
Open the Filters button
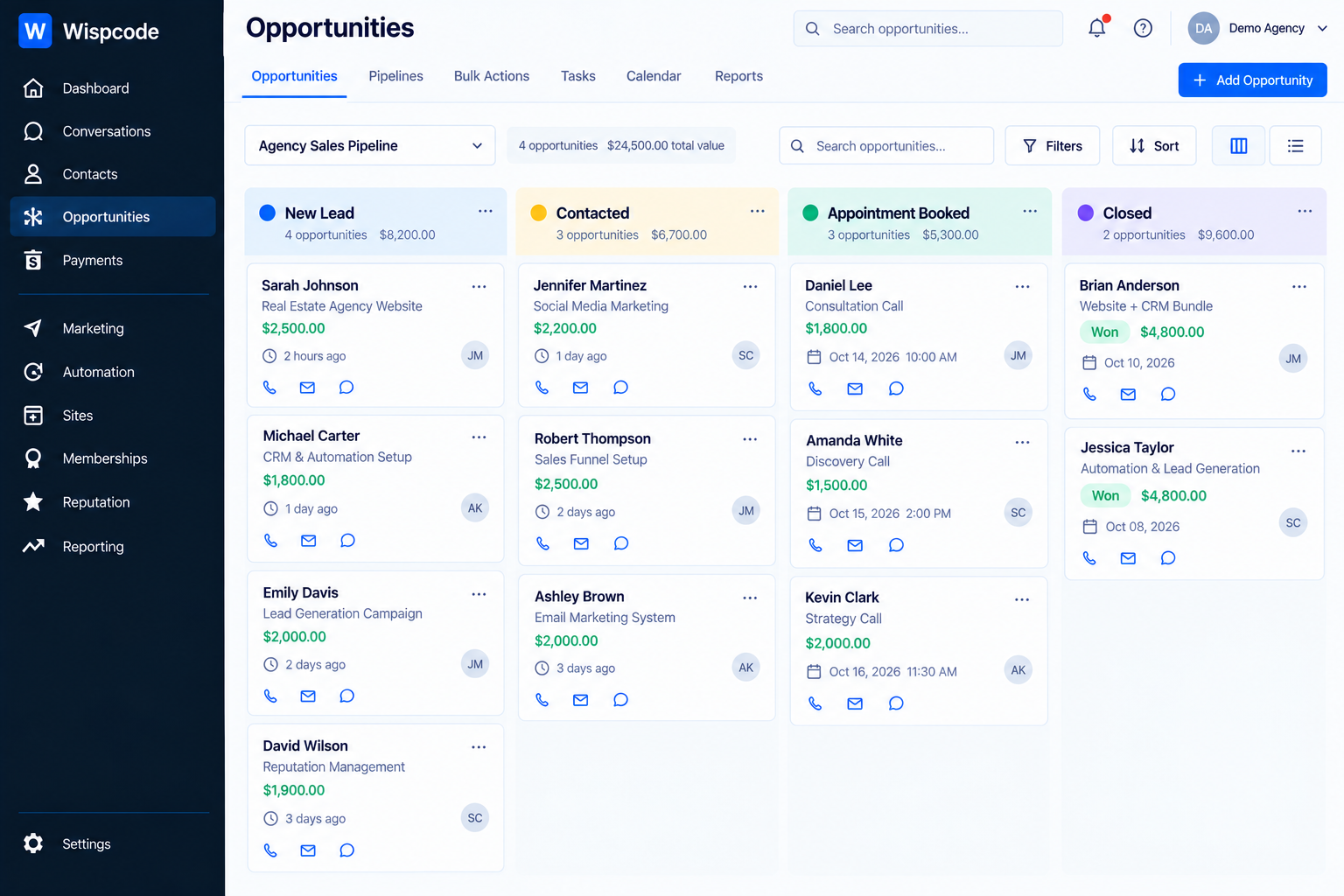[1053, 145]
